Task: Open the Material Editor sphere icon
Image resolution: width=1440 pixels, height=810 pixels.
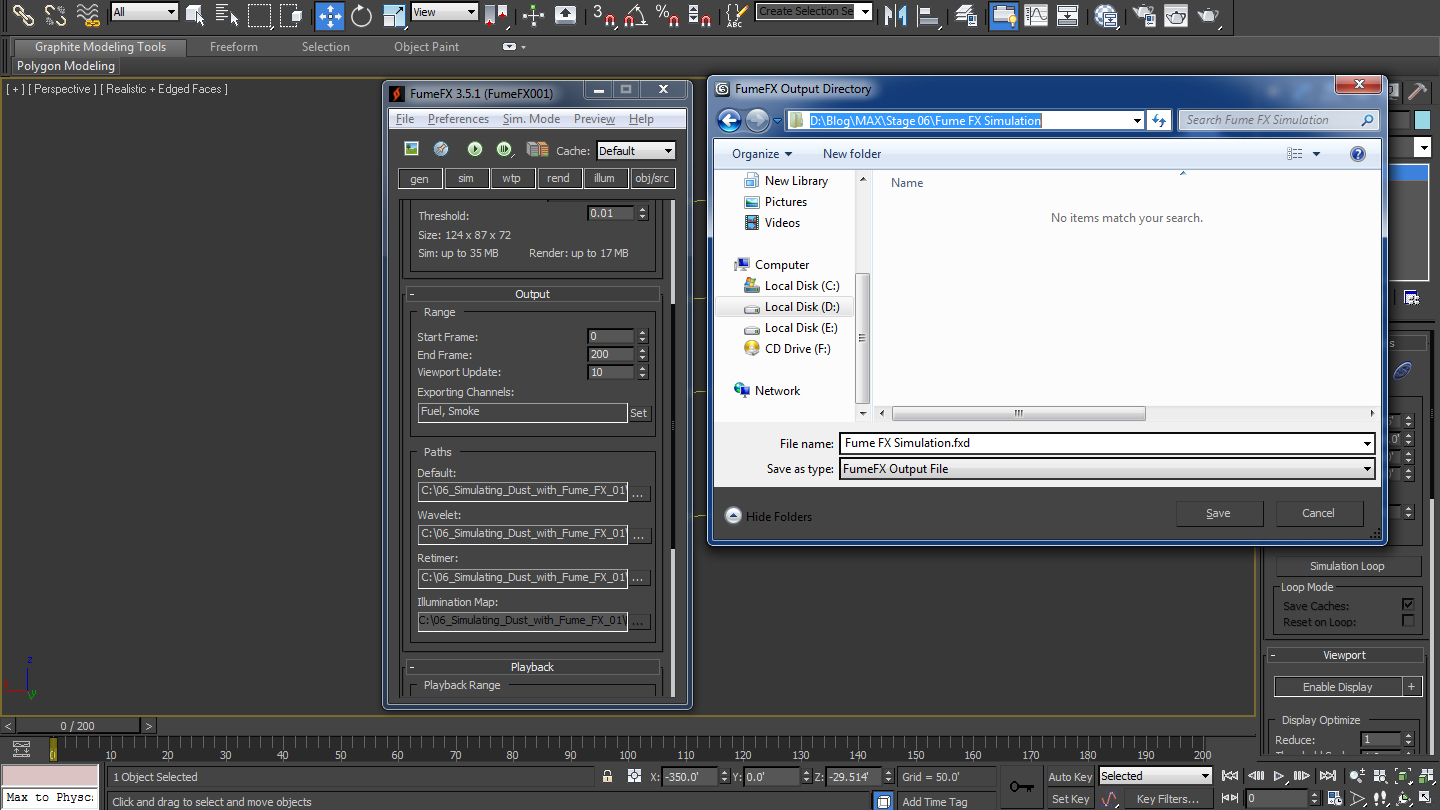Action: coord(1106,15)
